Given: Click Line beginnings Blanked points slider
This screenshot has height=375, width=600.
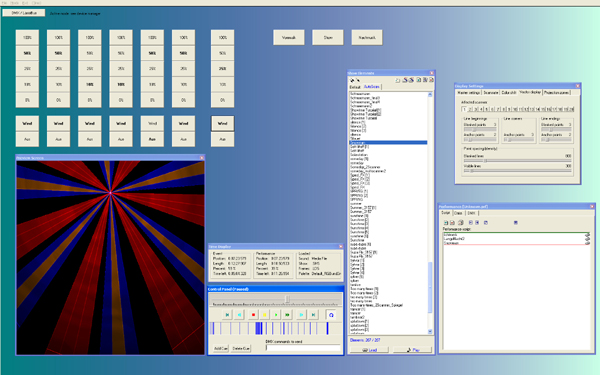Looking at the screenshot, I should 480,130.
